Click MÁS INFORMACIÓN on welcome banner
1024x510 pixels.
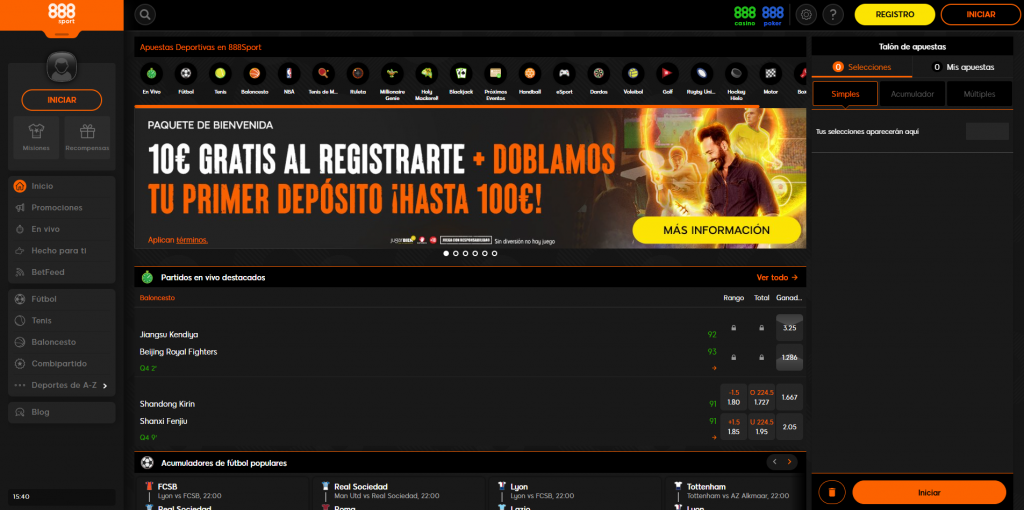[x=716, y=231]
